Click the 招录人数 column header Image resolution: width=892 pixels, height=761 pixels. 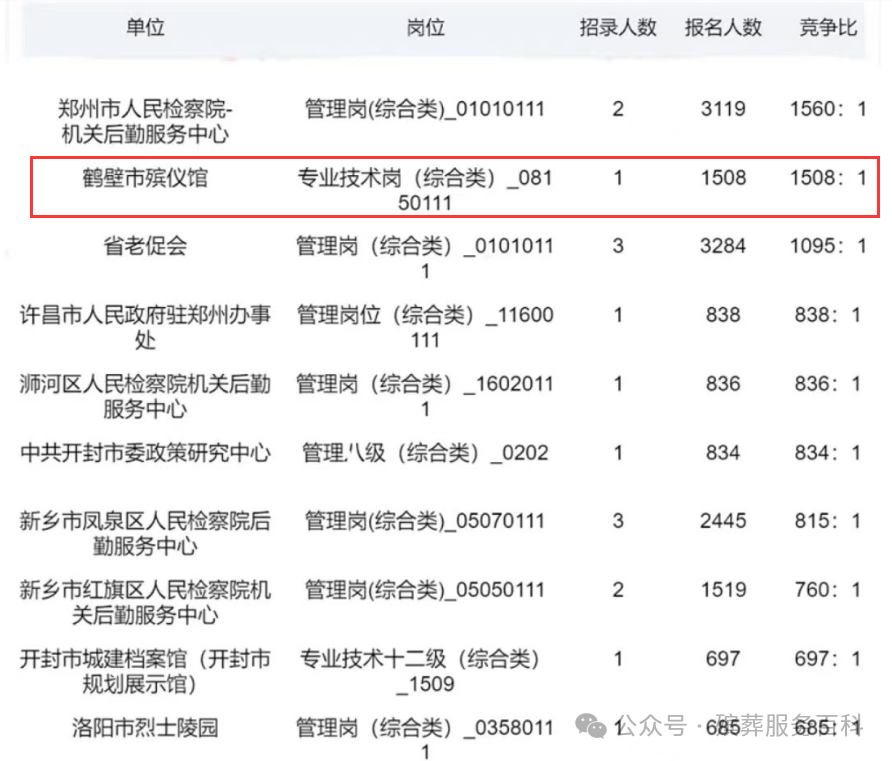pyautogui.click(x=618, y=28)
